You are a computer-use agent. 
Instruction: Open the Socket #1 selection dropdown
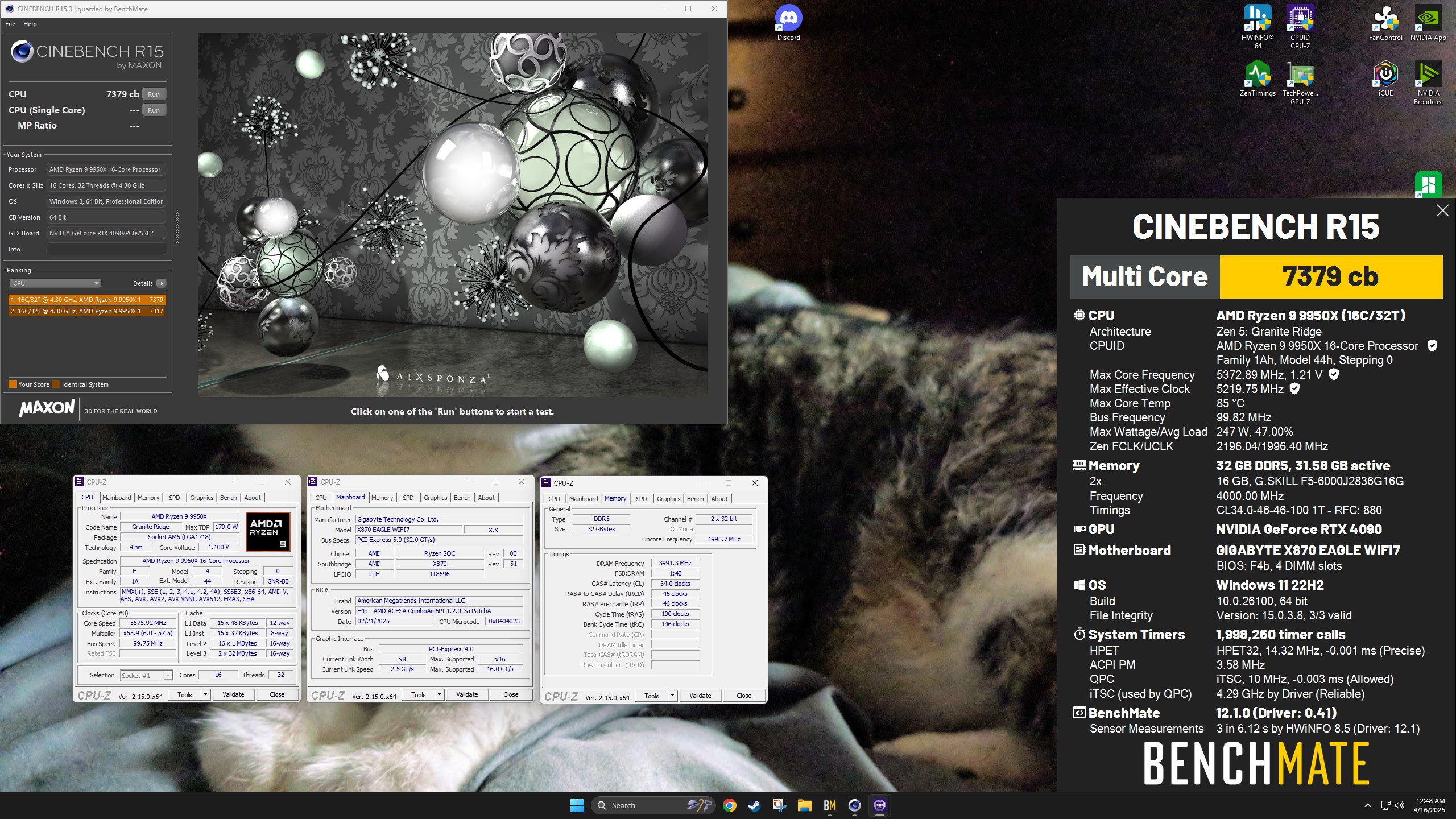146,676
